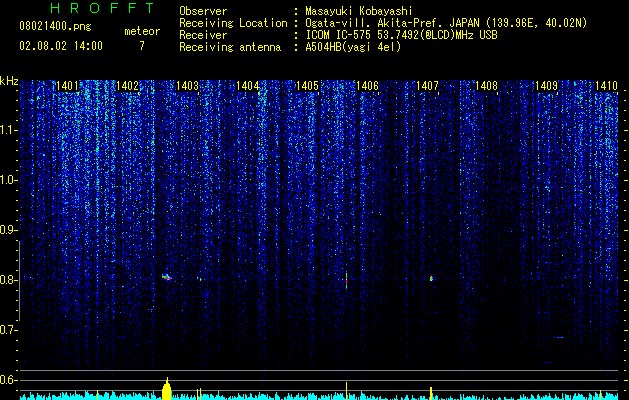Click the date stamp 02.08.02 14:00
This screenshot has height=400, width=629.
61,46
